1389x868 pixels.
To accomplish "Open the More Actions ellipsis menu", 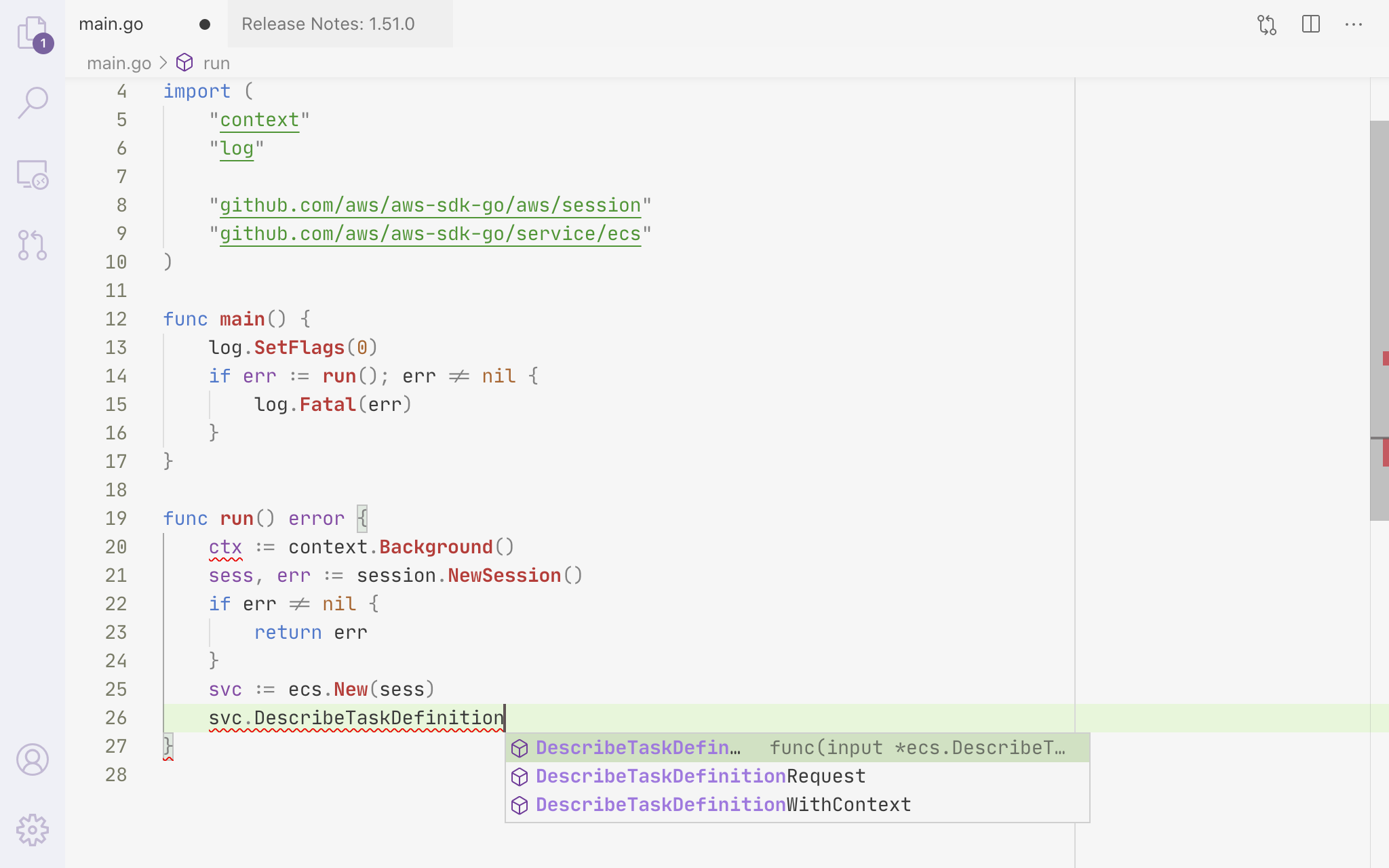I will (x=1354, y=24).
